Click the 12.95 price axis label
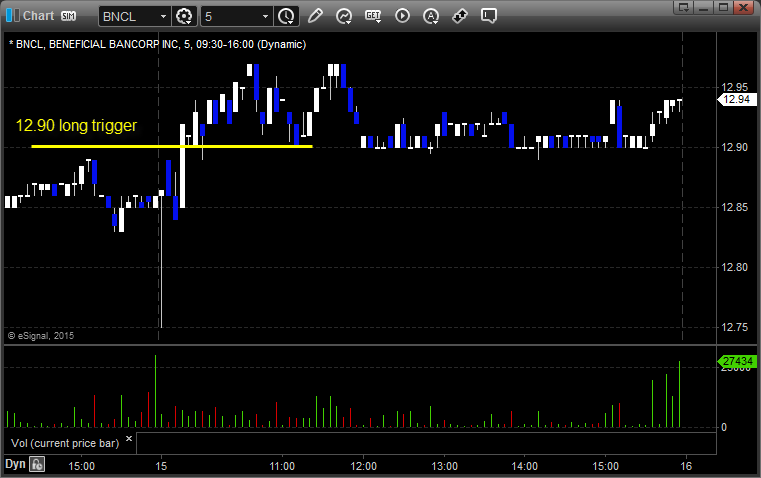761x478 pixels. click(x=734, y=87)
